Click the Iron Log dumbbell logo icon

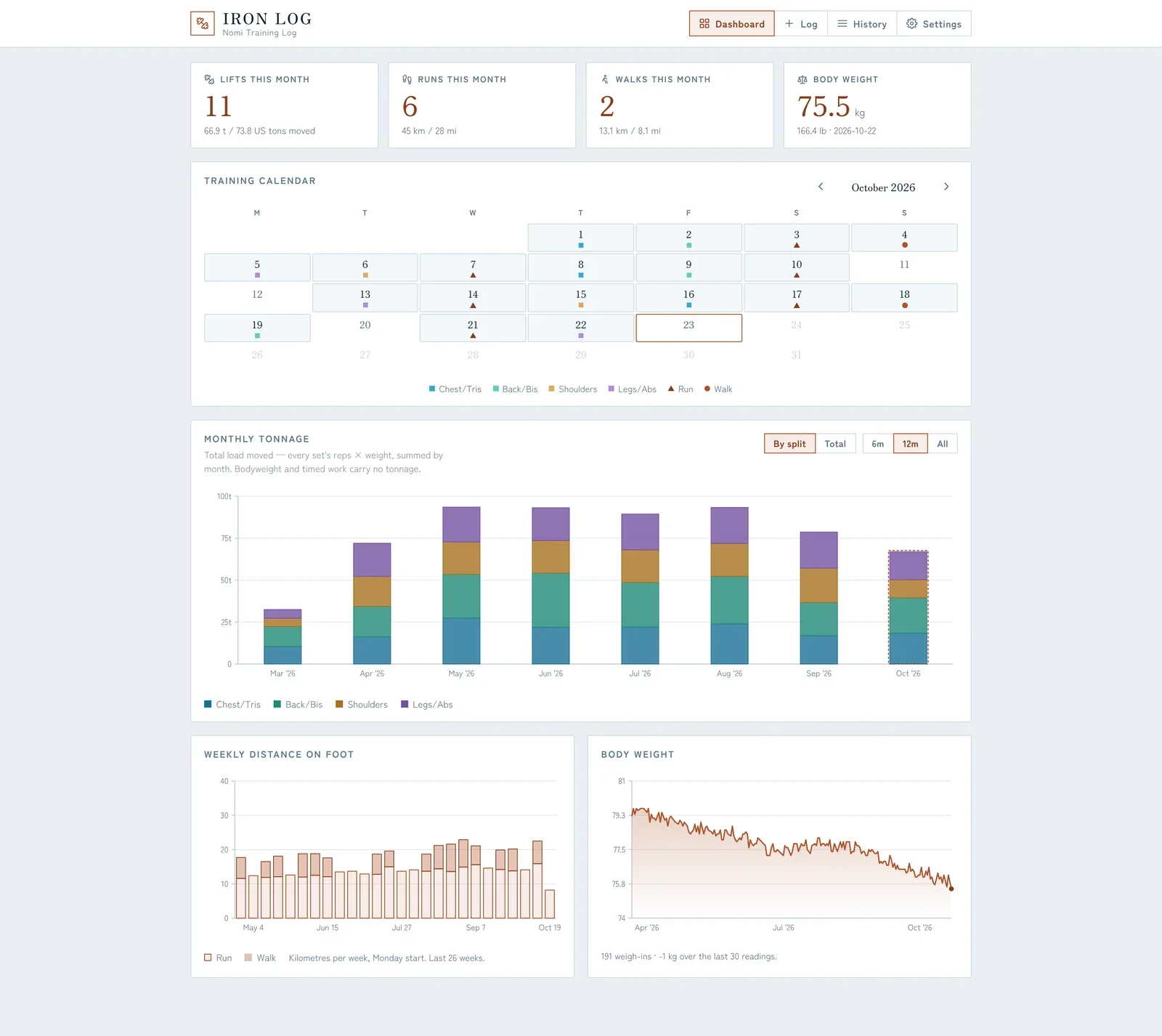203,24
